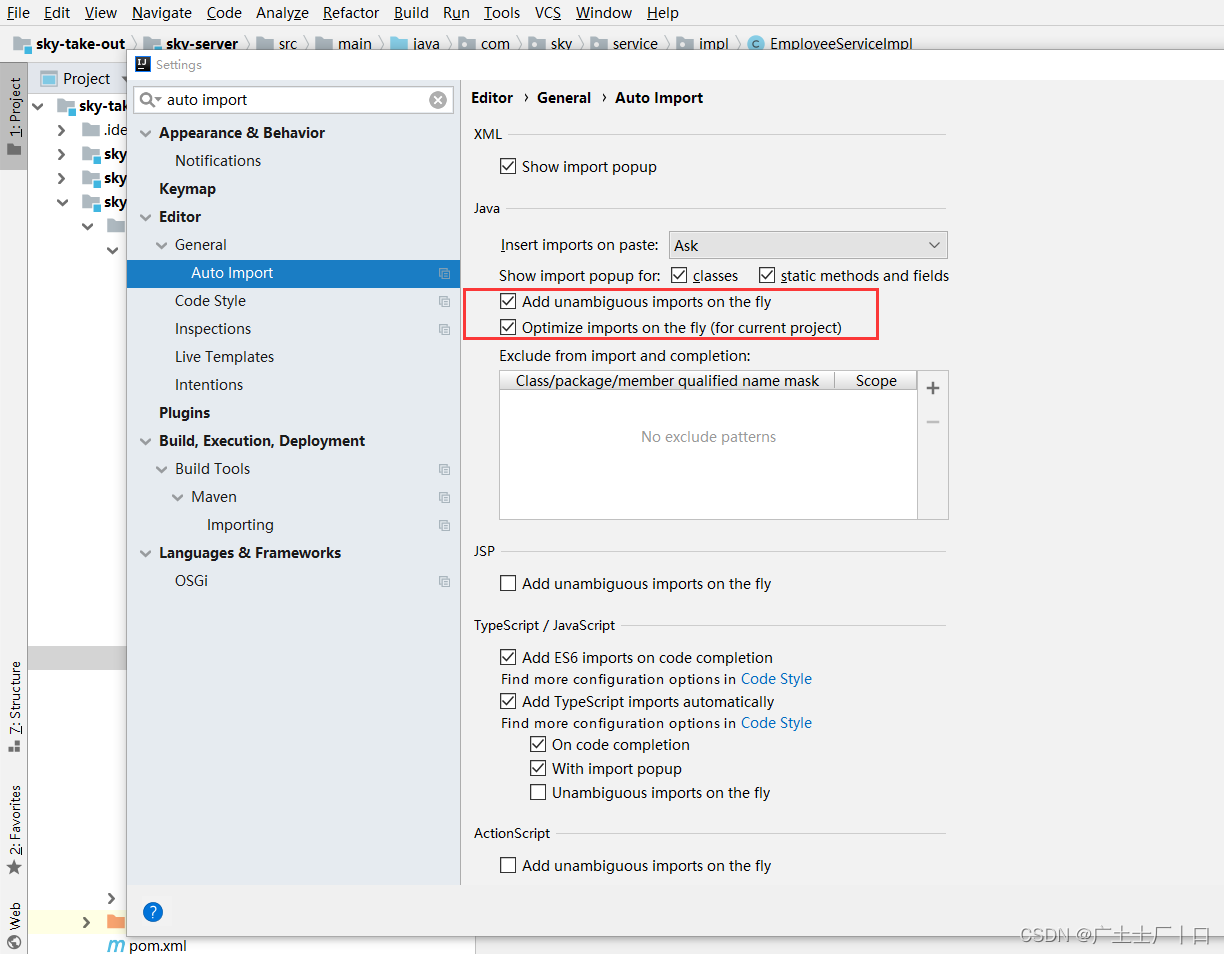Toggle import popup for classes checkbox
Viewport: 1224px width, 954px height.
(679, 275)
